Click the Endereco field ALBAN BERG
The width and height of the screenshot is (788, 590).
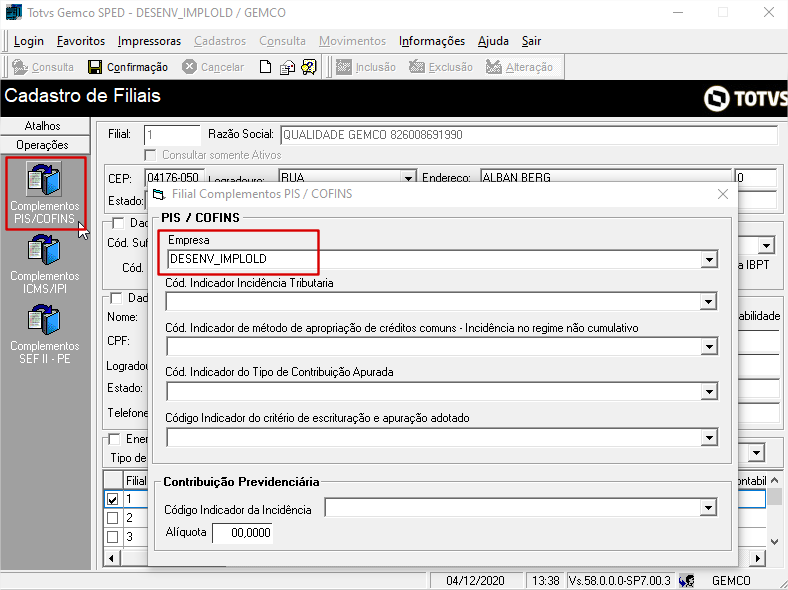tap(606, 176)
